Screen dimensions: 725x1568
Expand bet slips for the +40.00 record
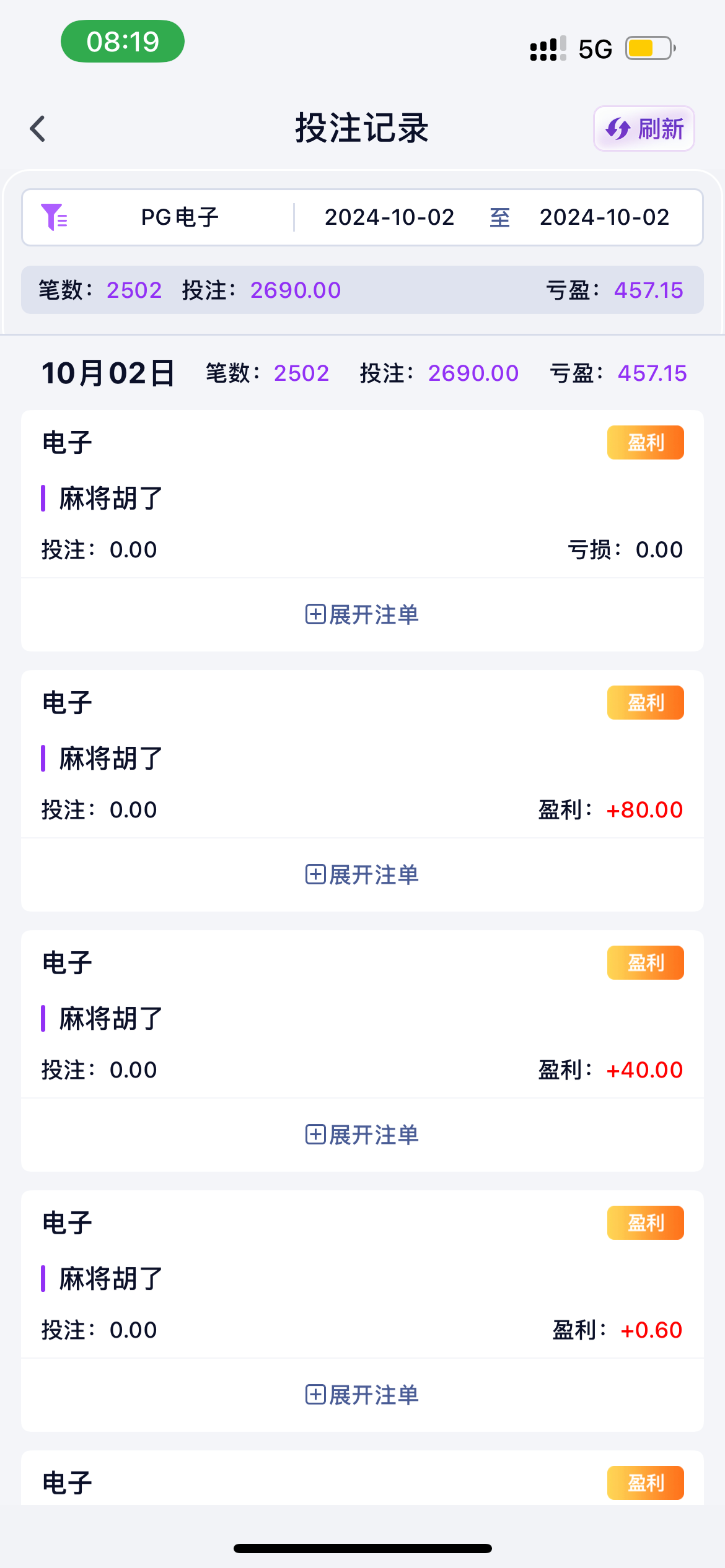point(362,1135)
